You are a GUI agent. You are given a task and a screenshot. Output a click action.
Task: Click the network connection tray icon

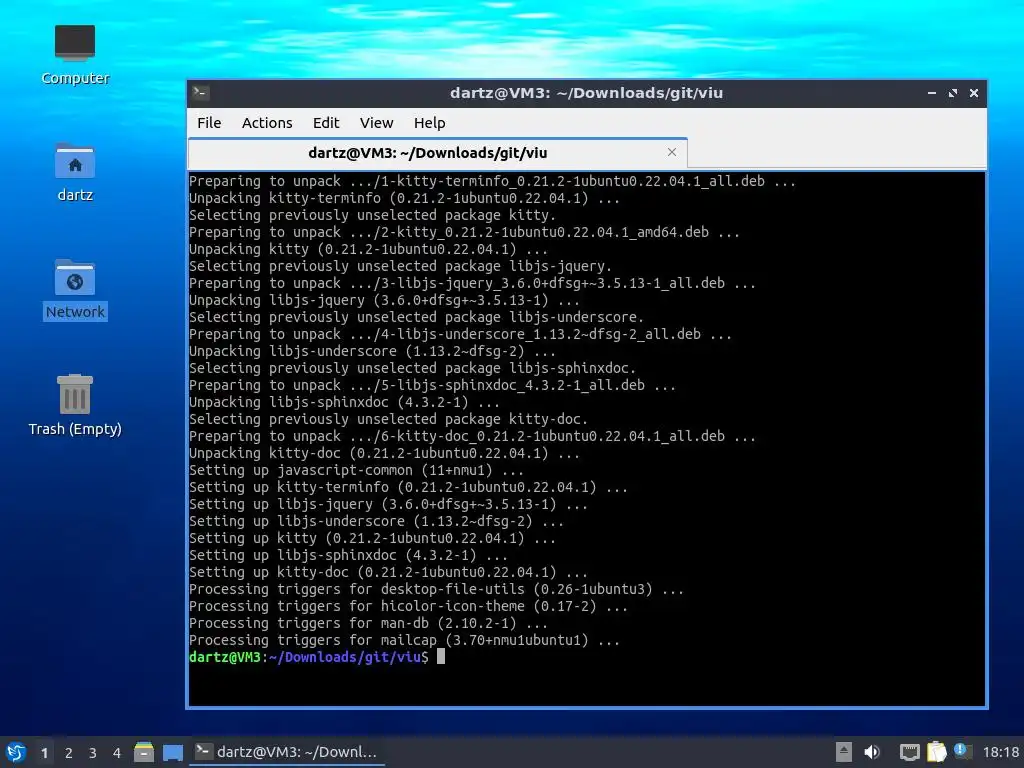[909, 752]
